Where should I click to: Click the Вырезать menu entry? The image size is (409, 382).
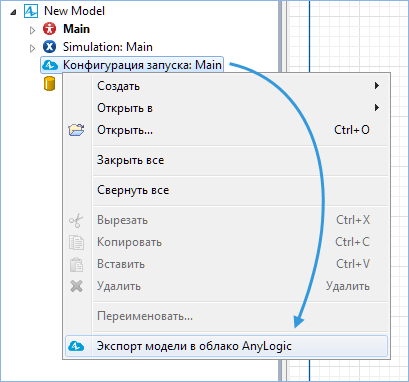226,220
